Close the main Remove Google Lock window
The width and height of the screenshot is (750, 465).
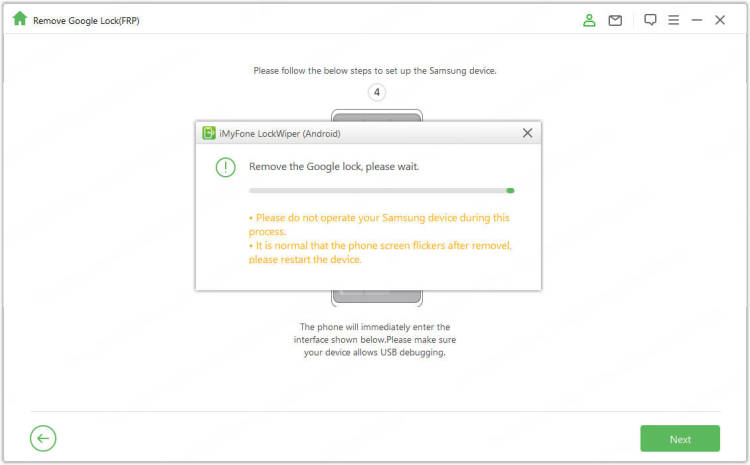(720, 20)
